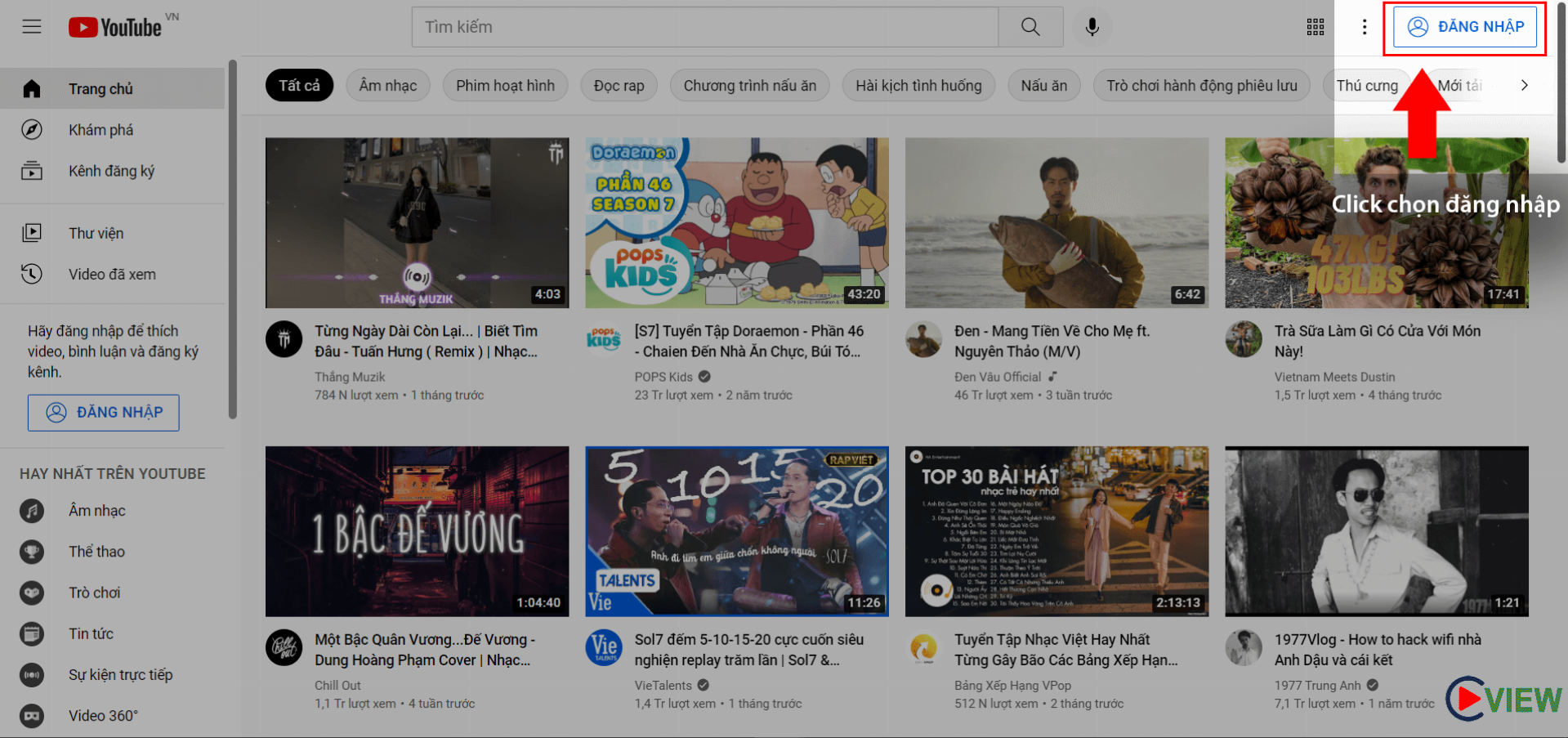Viewport: 1568px width, 738px height.
Task: Click the Sự kiện trực tiếp live icon
Action: point(32,674)
